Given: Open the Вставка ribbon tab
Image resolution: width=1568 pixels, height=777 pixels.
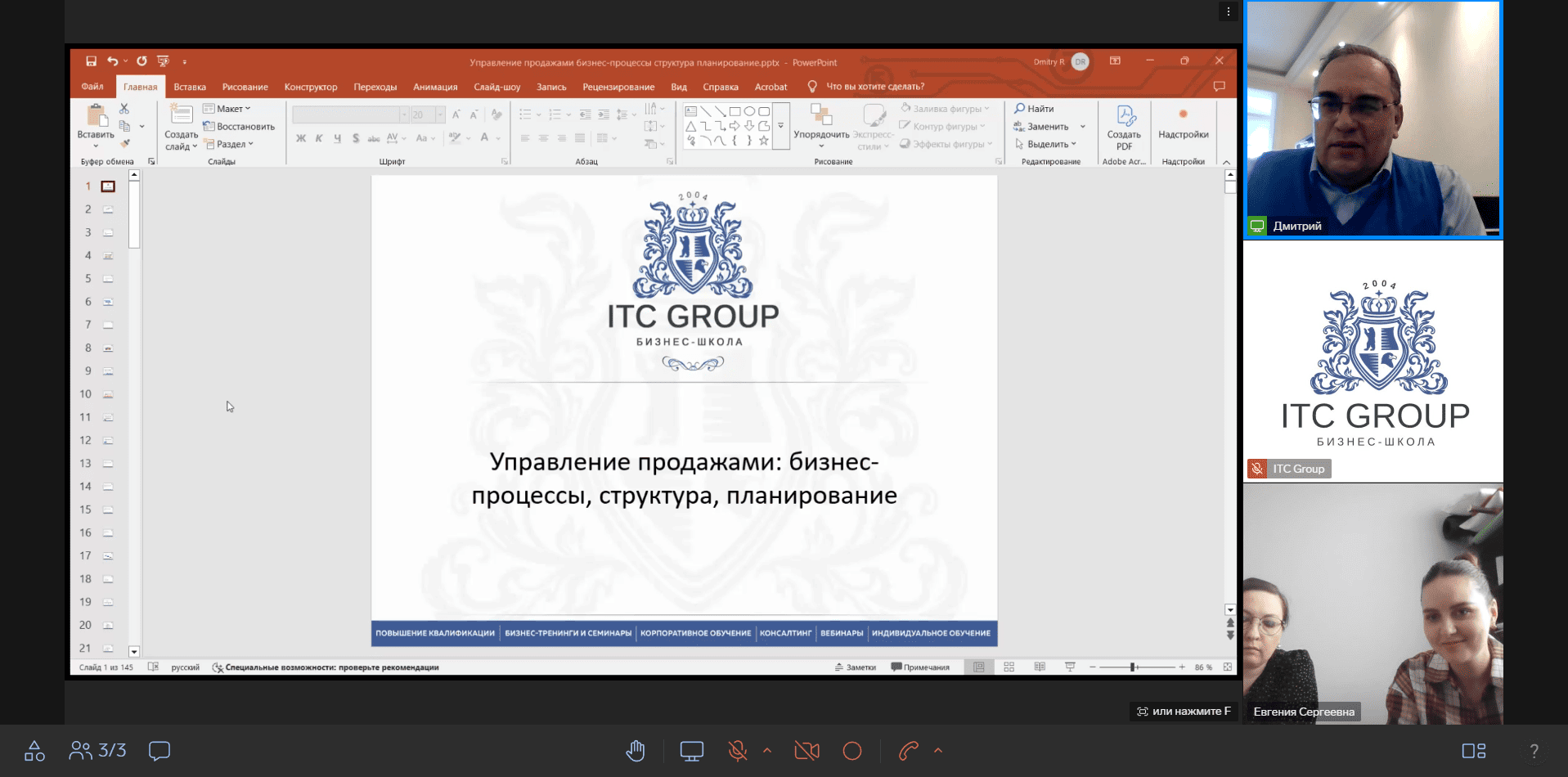Looking at the screenshot, I should pyautogui.click(x=190, y=87).
